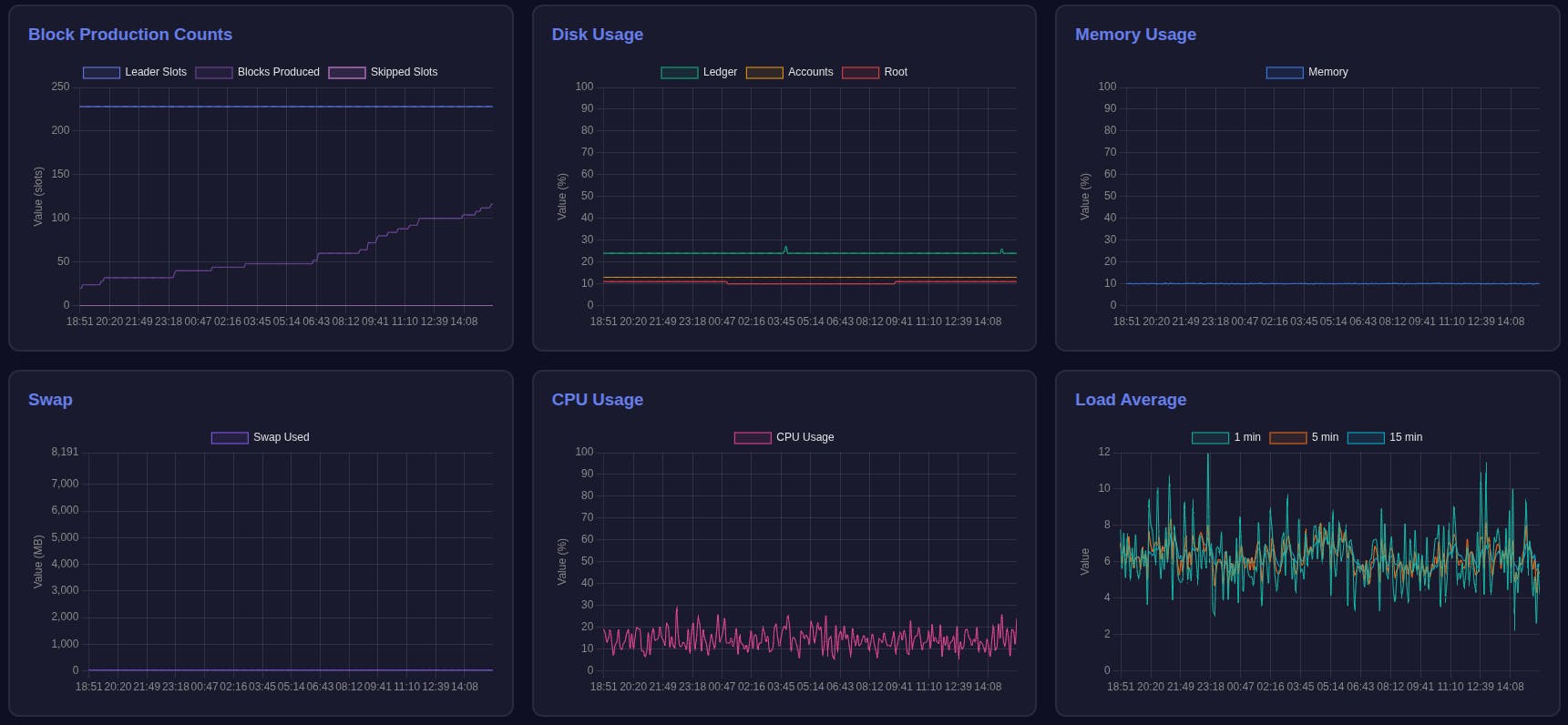Viewport: 1568px width, 725px height.
Task: Toggle the Swap Used legend item
Action: [230, 438]
